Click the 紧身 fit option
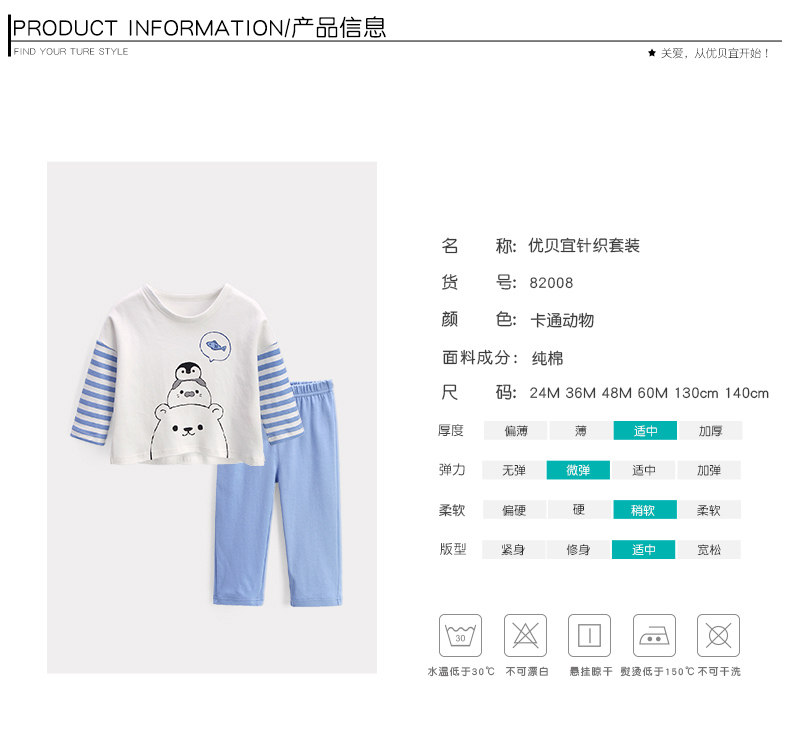Image resolution: width=790 pixels, height=731 pixels. [x=513, y=550]
